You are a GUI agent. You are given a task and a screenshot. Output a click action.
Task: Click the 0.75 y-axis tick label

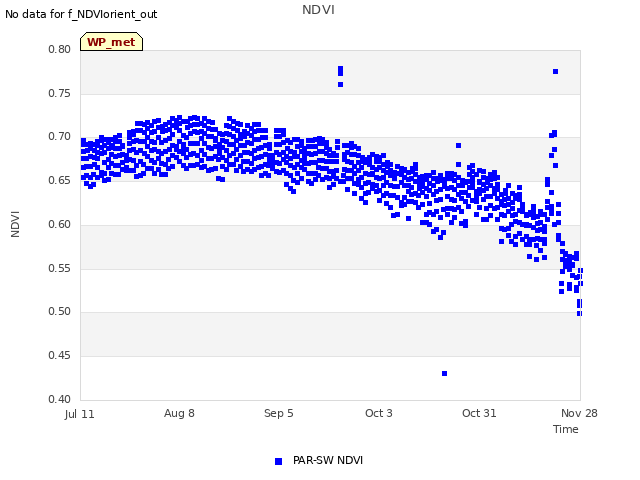pos(60,93)
